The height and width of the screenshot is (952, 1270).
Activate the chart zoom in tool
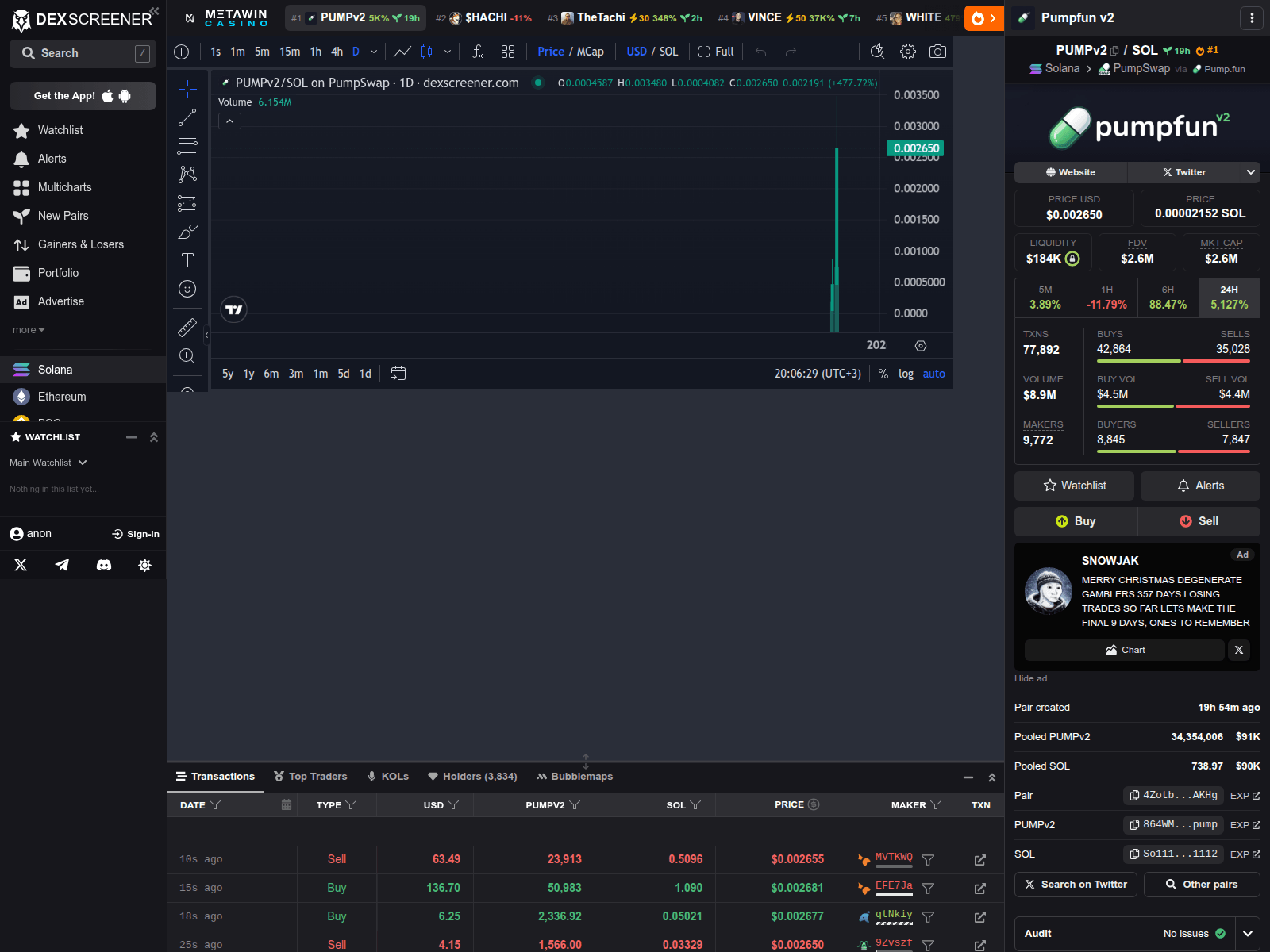pyautogui.click(x=187, y=355)
